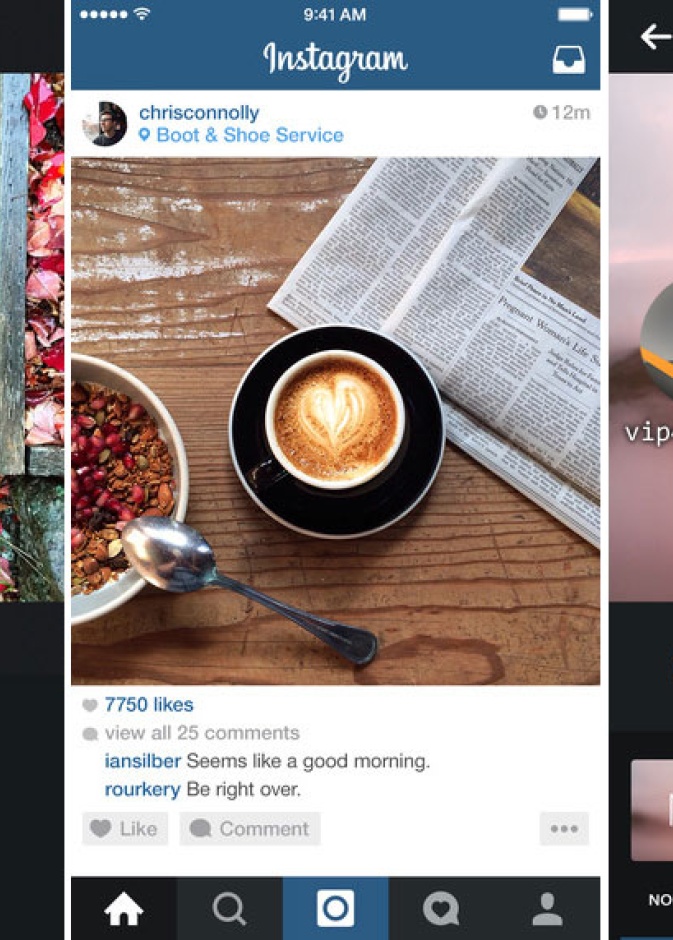673x940 pixels.
Task: Open the Activity heart bubble tab
Action: [x=441, y=908]
